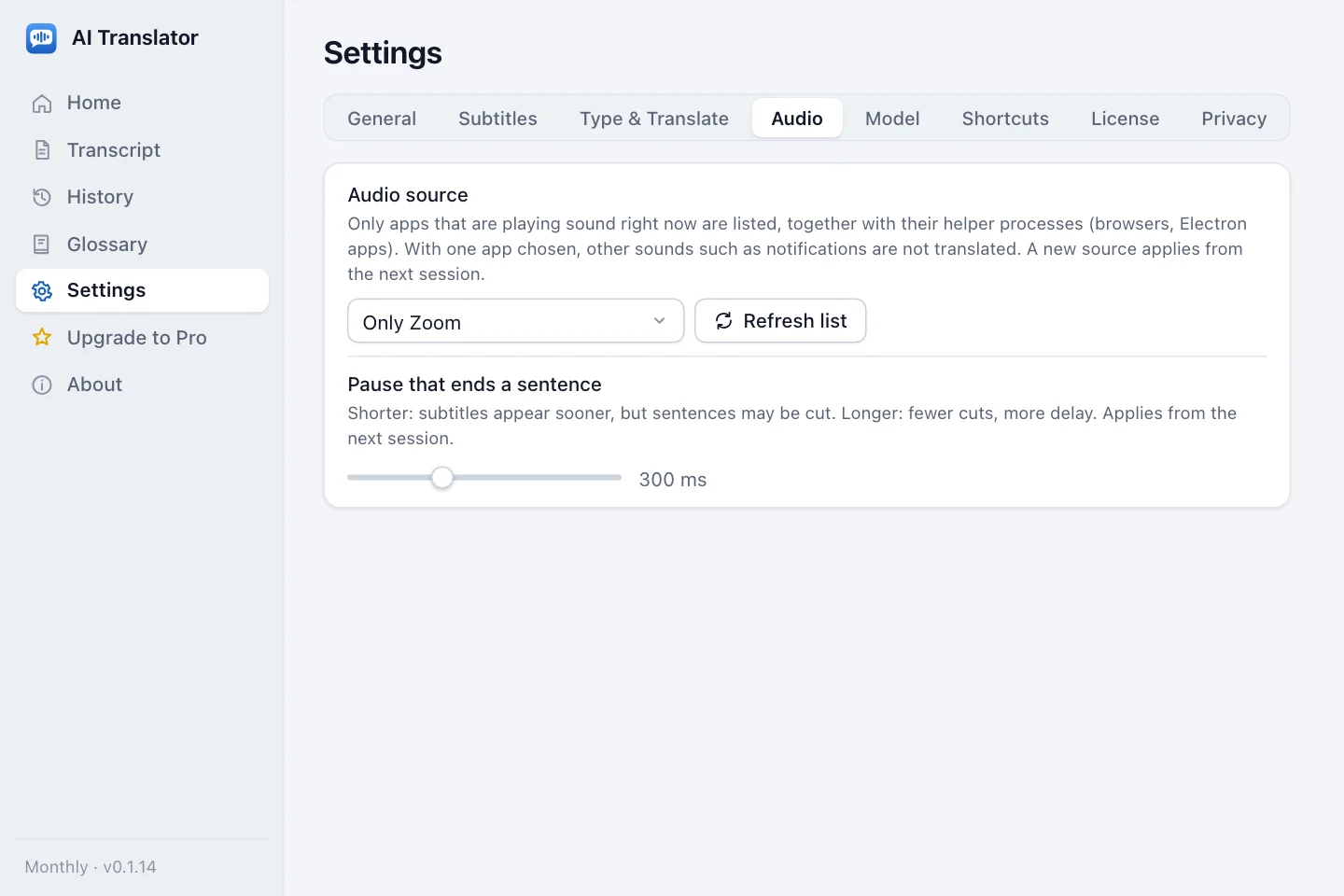Click the History clock icon

click(x=42, y=197)
